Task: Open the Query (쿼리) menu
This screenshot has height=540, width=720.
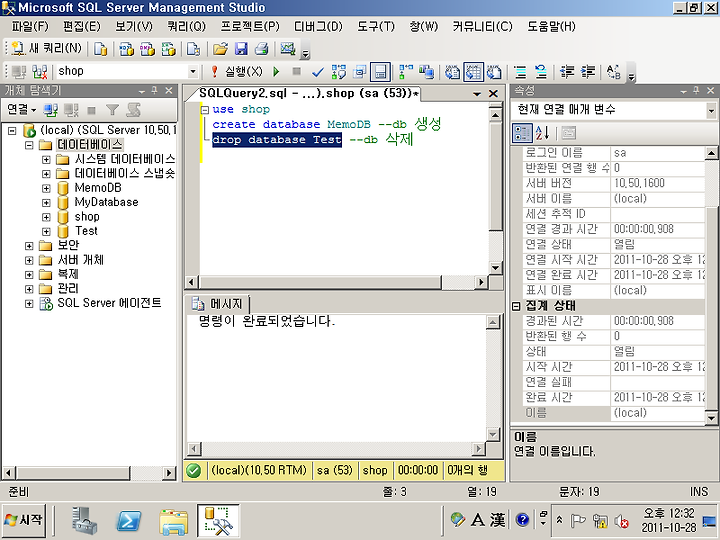Action: click(186, 26)
